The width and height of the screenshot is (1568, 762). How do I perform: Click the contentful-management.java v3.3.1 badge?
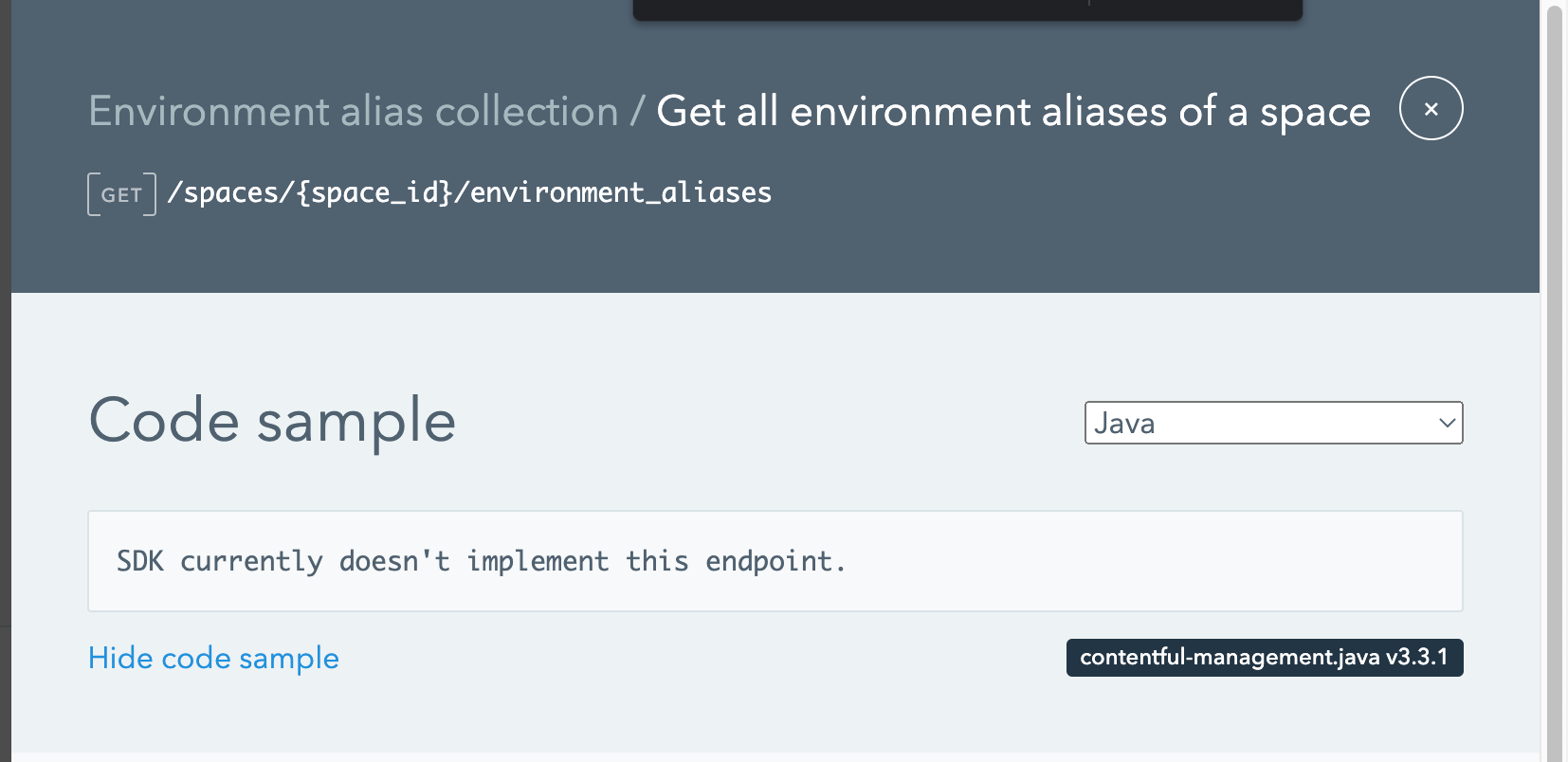tap(1264, 657)
